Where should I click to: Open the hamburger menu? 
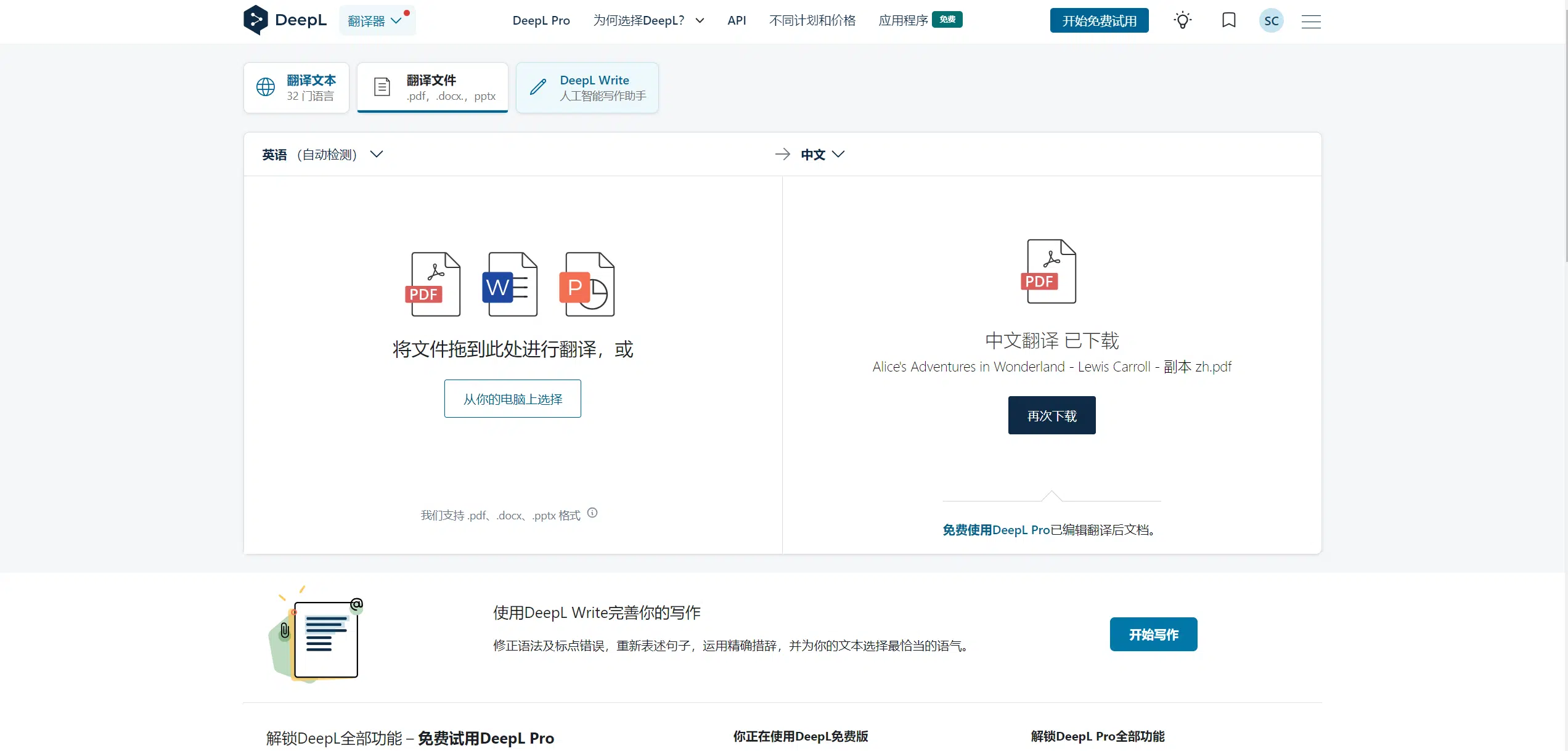tap(1311, 22)
